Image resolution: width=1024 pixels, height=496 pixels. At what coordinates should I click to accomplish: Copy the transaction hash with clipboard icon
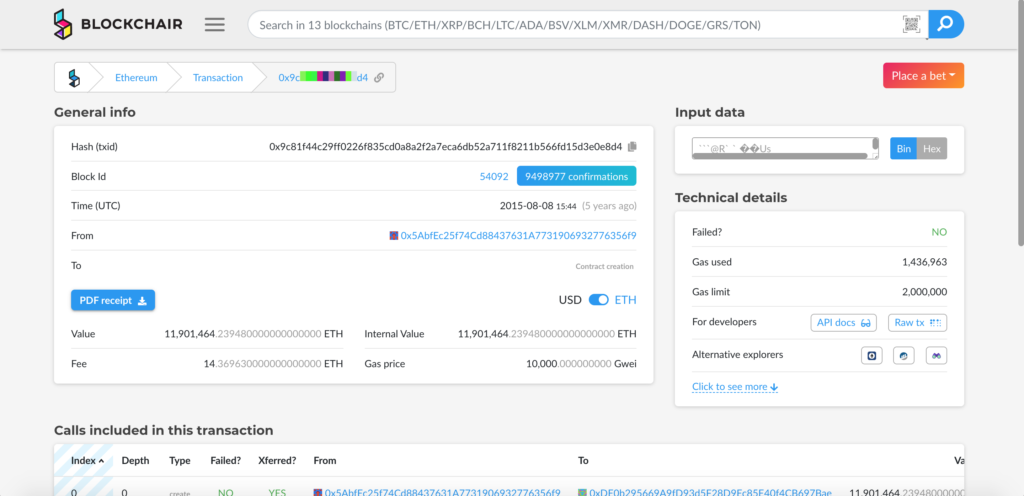632,147
